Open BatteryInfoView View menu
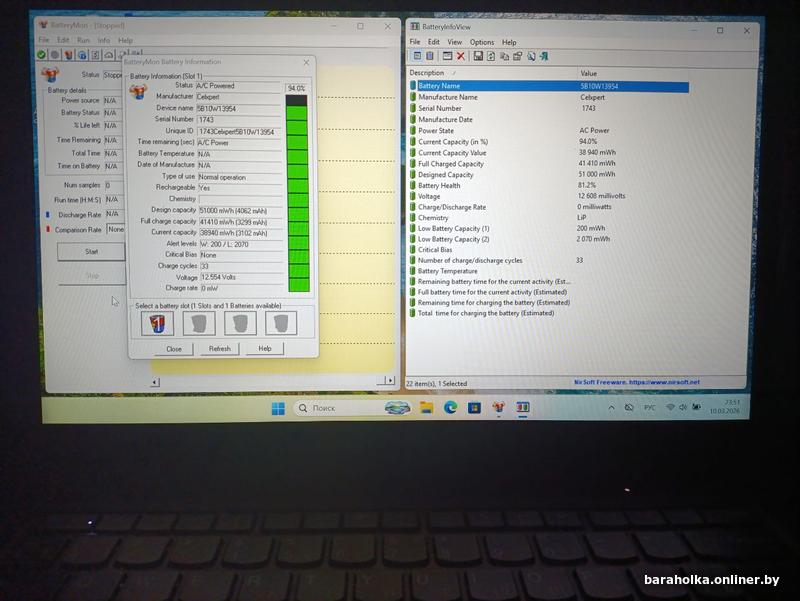The image size is (800, 601). coord(454,42)
